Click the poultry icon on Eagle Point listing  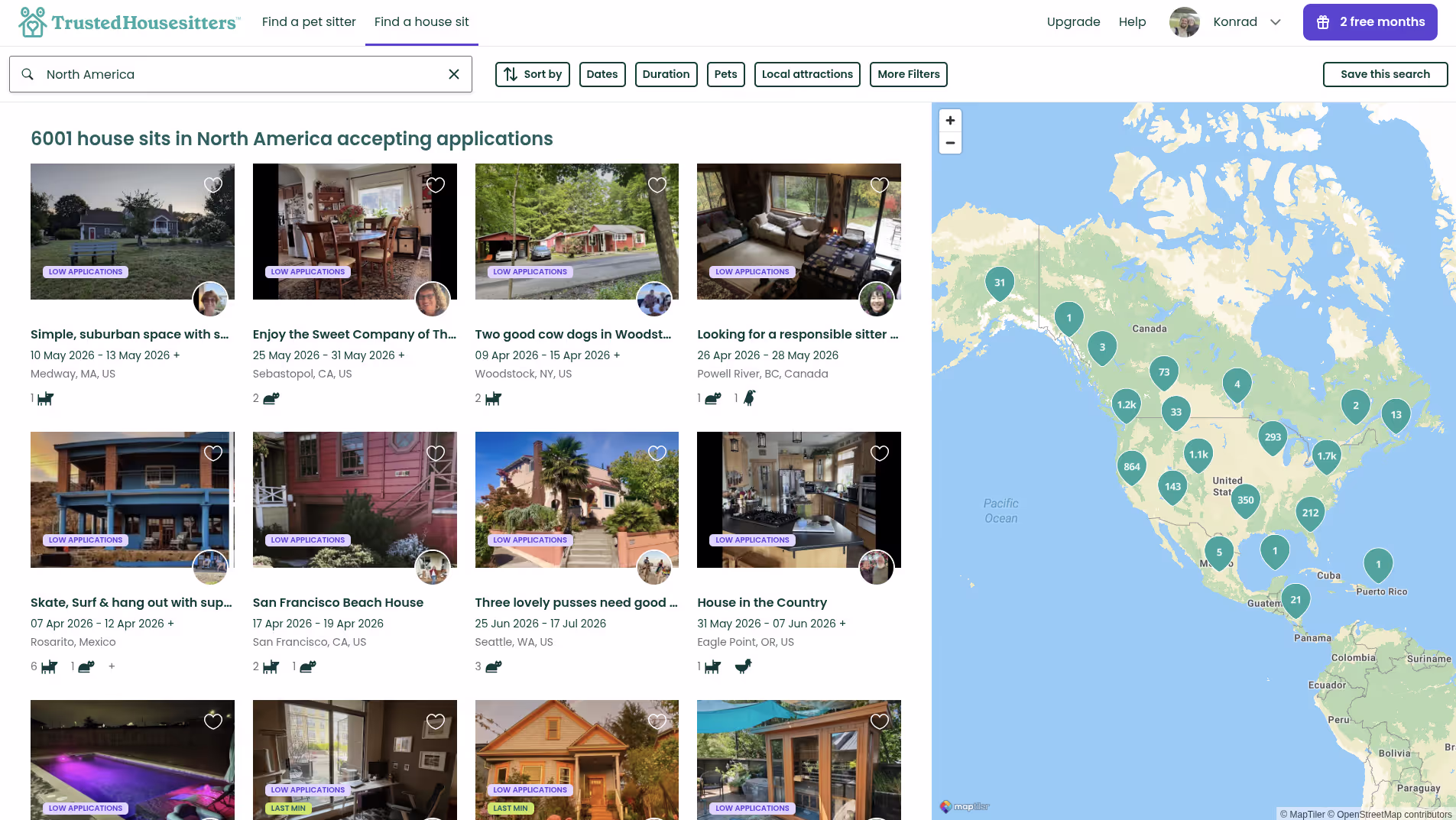tap(743, 666)
